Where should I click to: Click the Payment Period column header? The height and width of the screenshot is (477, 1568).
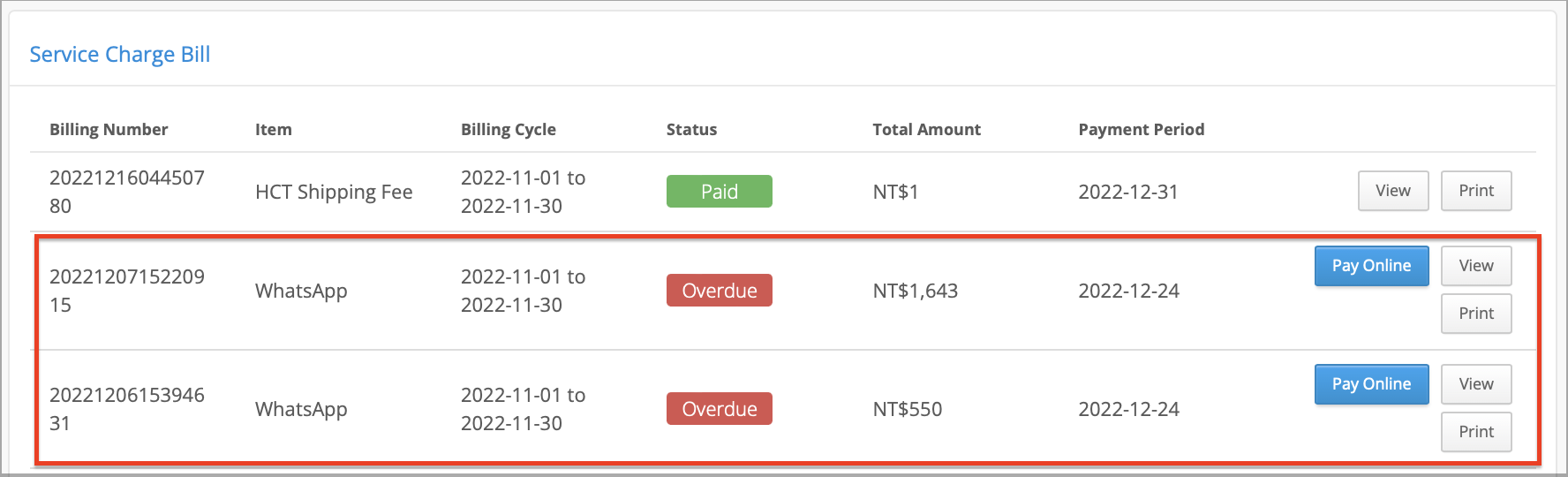[1142, 129]
